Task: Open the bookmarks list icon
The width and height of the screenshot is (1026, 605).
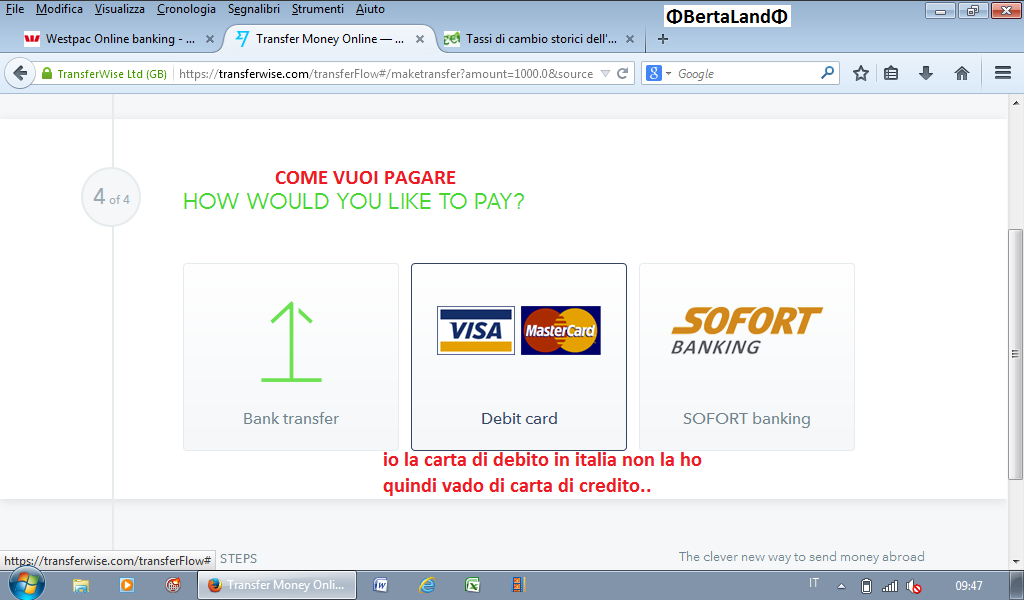Action: pos(891,73)
